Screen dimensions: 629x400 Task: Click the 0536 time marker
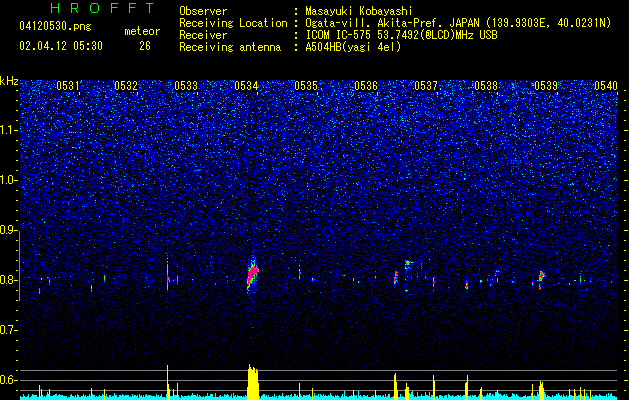point(366,85)
